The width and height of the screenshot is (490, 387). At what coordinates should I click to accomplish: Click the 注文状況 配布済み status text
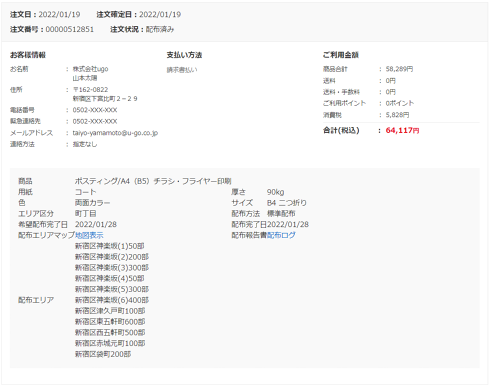click(160, 29)
